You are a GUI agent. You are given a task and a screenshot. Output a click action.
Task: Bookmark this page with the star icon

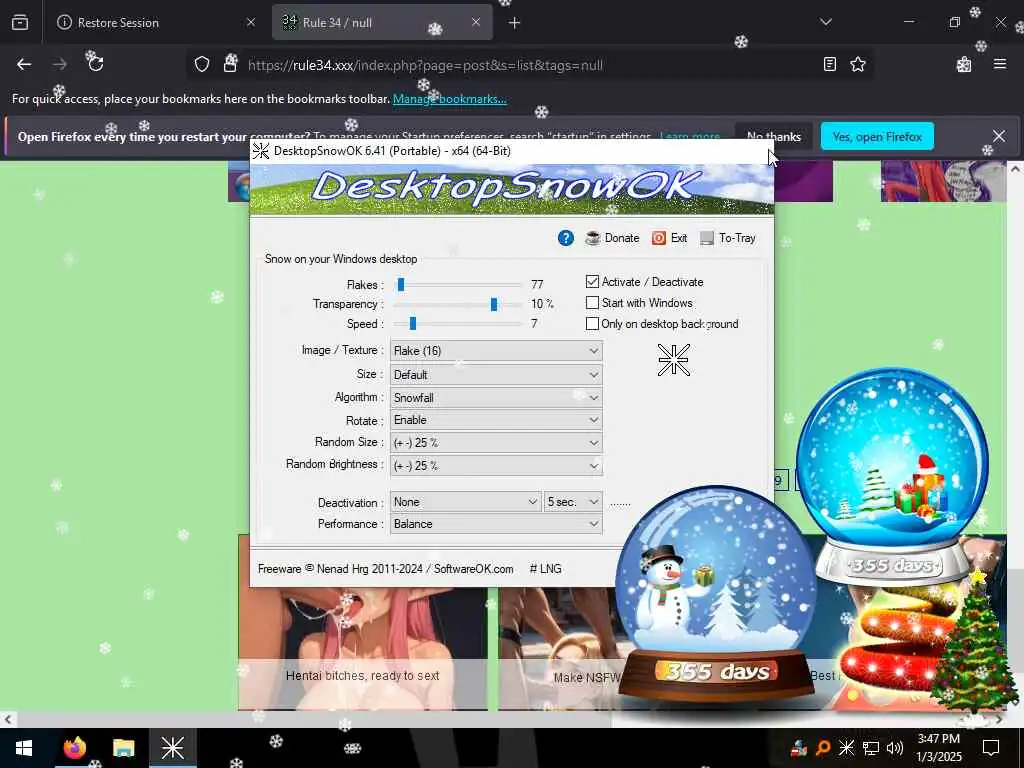857,64
